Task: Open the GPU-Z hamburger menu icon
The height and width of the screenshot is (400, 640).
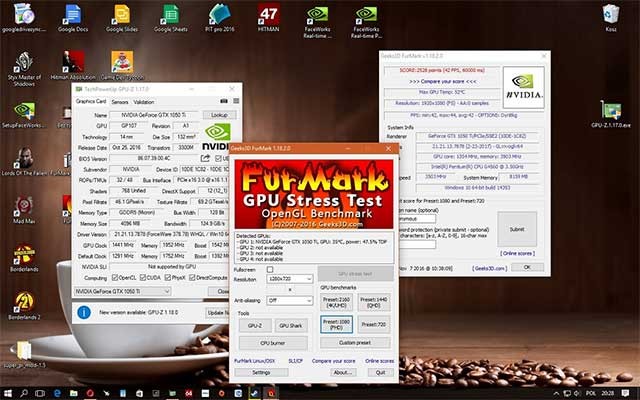Action: 236,101
